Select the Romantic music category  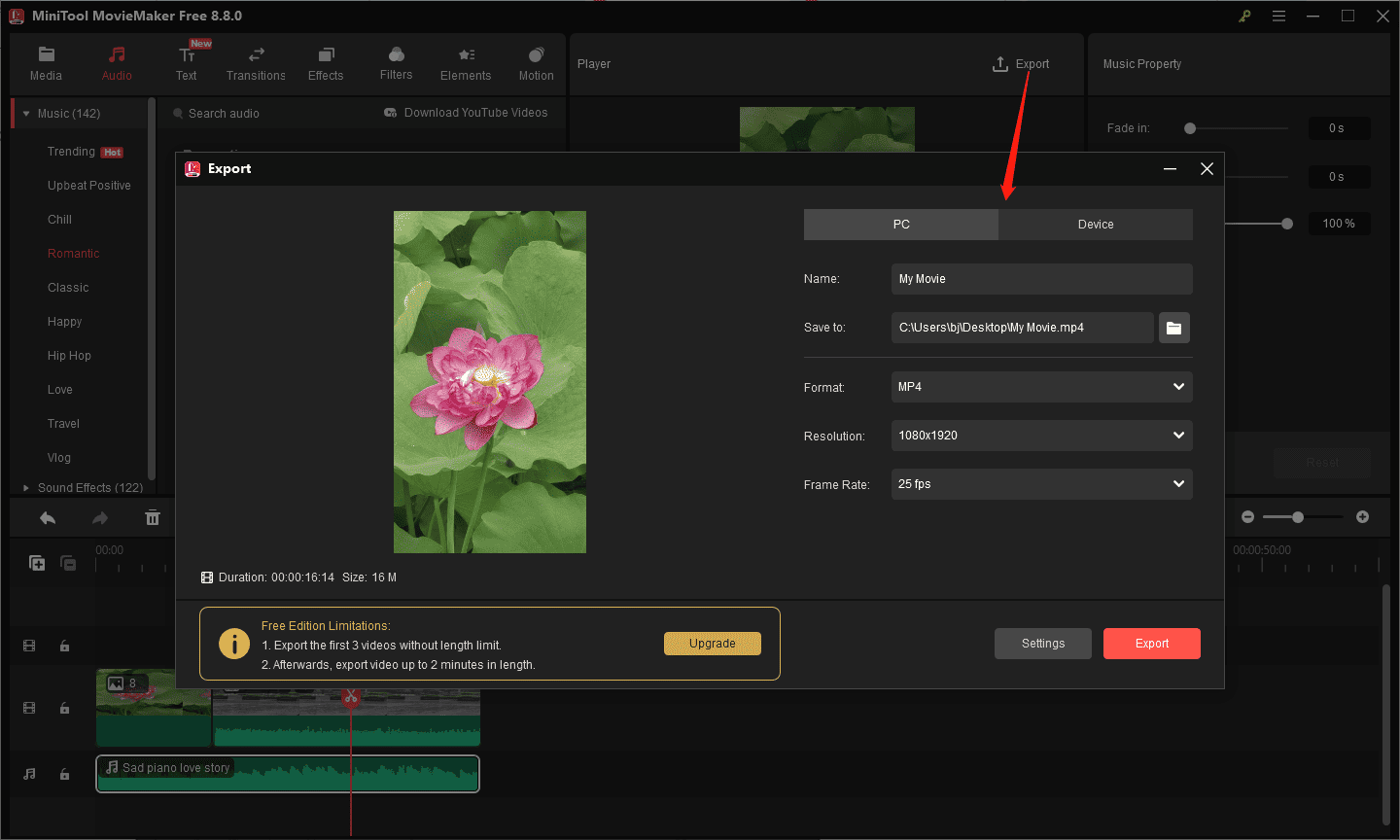(73, 254)
